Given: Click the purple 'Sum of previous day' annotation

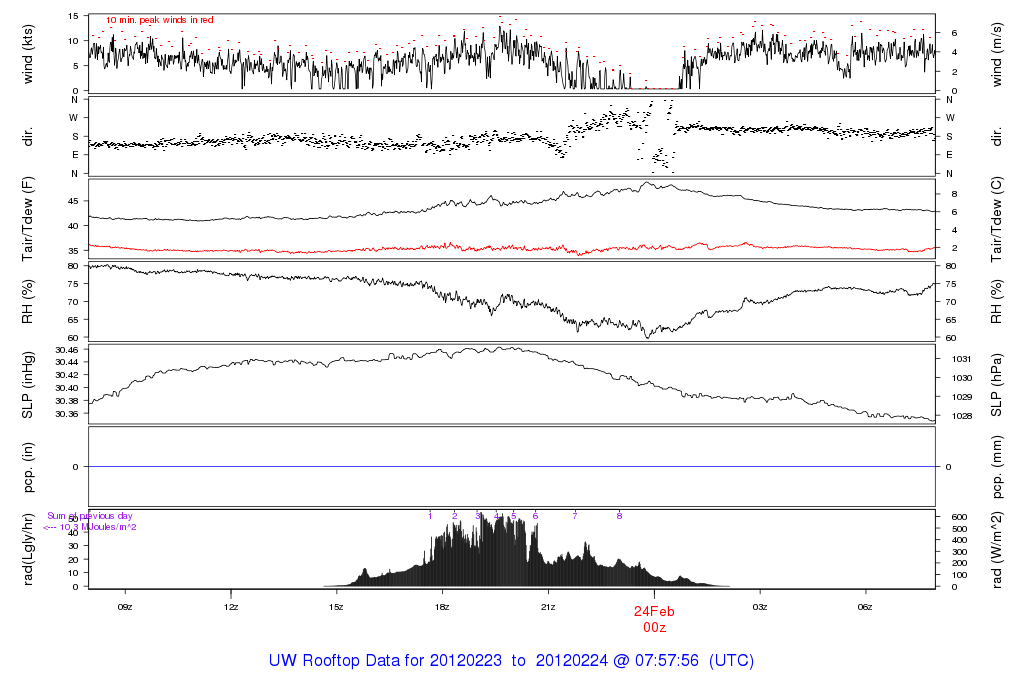Looking at the screenshot, I should pyautogui.click(x=90, y=516).
